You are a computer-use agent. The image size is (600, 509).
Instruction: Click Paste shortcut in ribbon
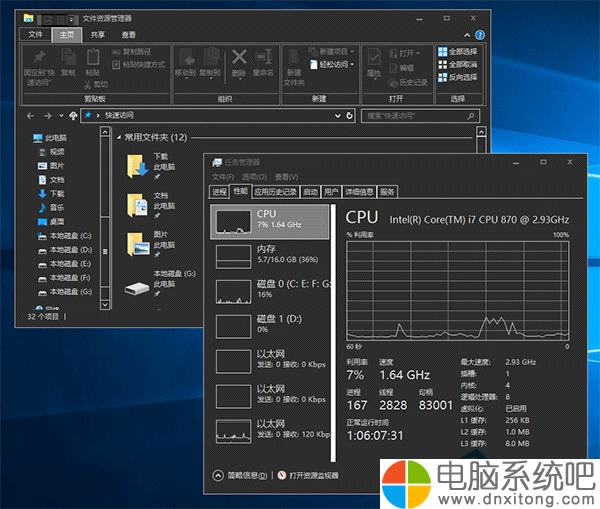(x=139, y=65)
